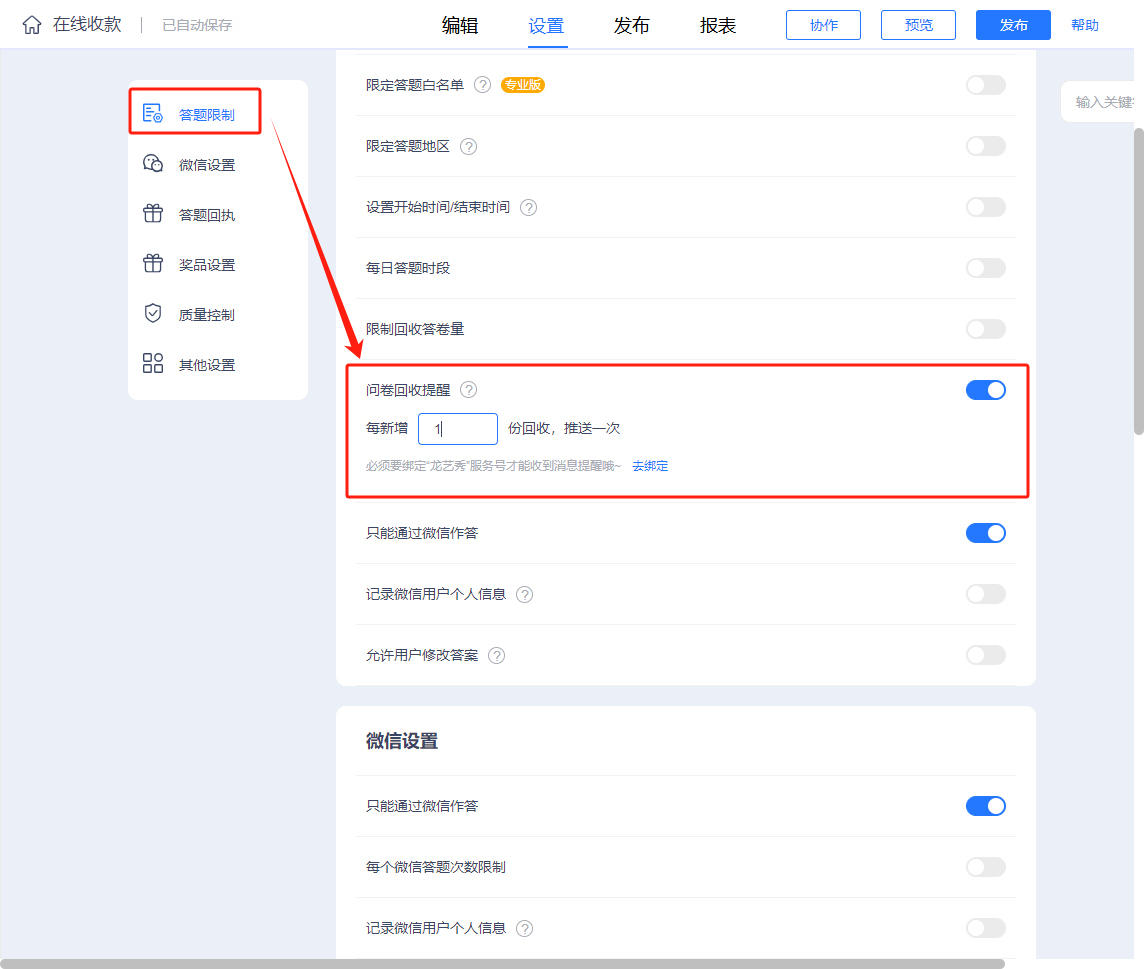Click the 每新增 count input field
The width and height of the screenshot is (1144, 969).
pos(457,428)
